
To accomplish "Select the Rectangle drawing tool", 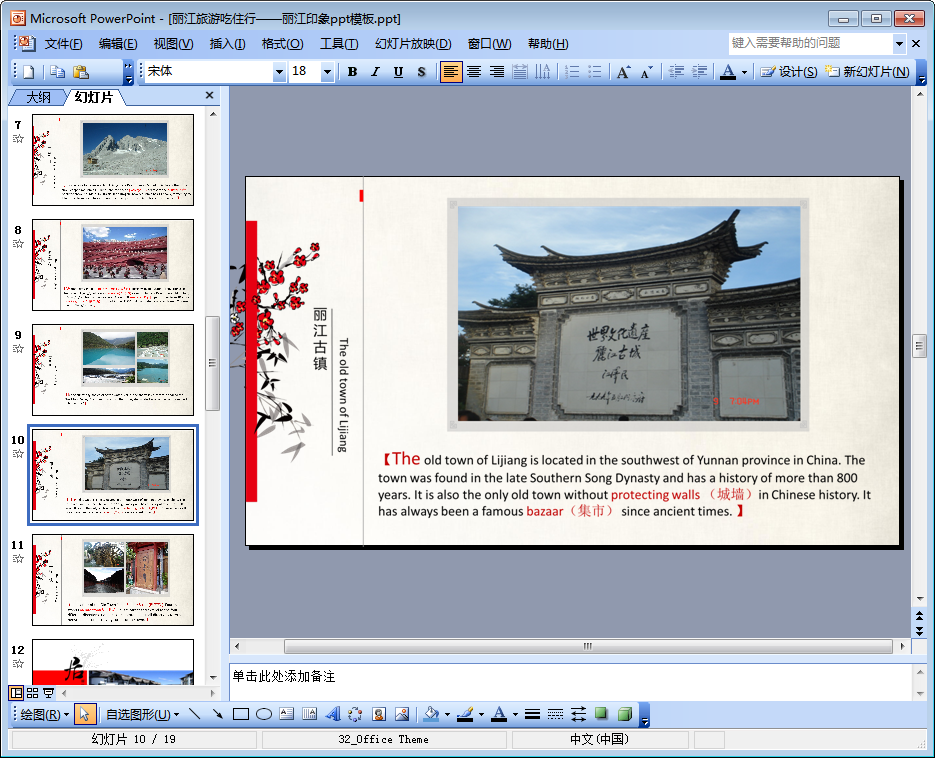I will [x=240, y=714].
